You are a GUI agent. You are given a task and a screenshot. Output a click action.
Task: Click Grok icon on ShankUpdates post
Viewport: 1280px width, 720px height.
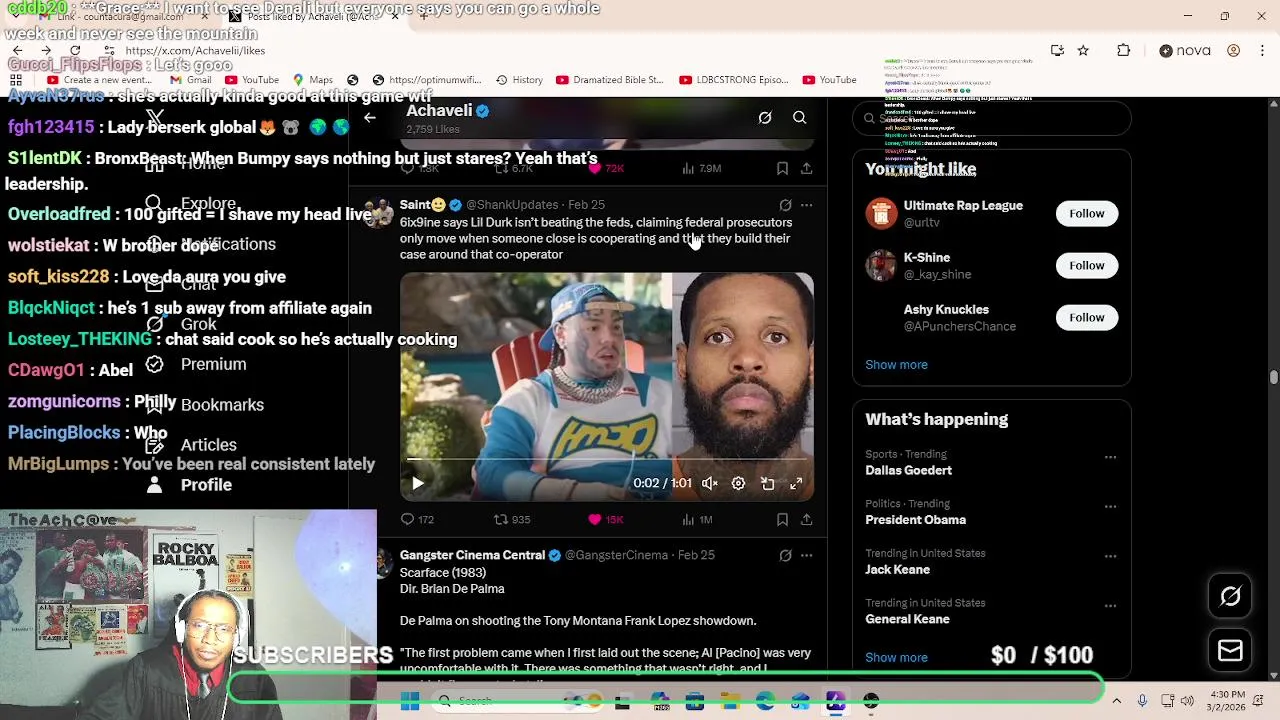[785, 205]
